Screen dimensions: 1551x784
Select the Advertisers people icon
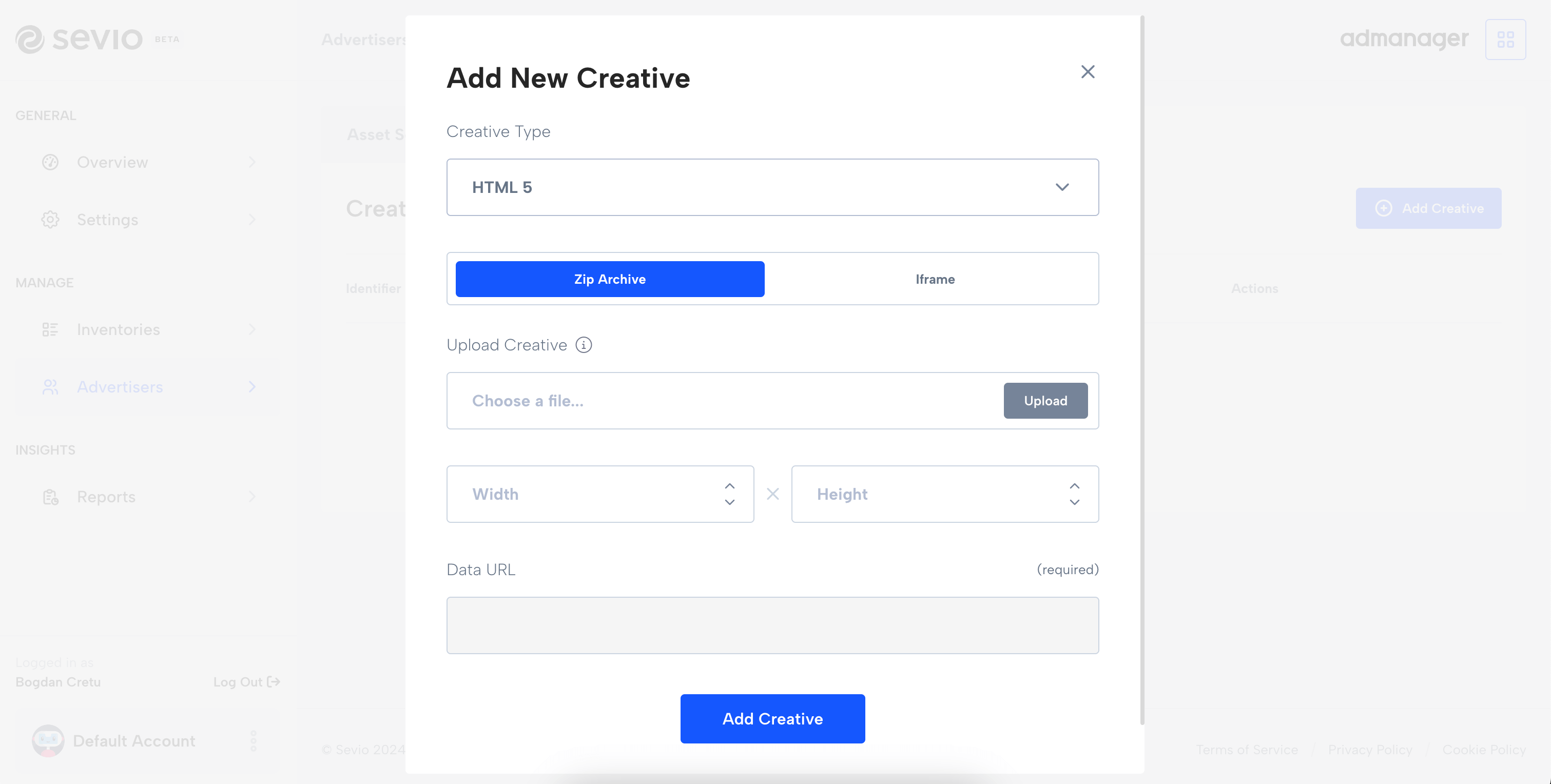(x=51, y=387)
